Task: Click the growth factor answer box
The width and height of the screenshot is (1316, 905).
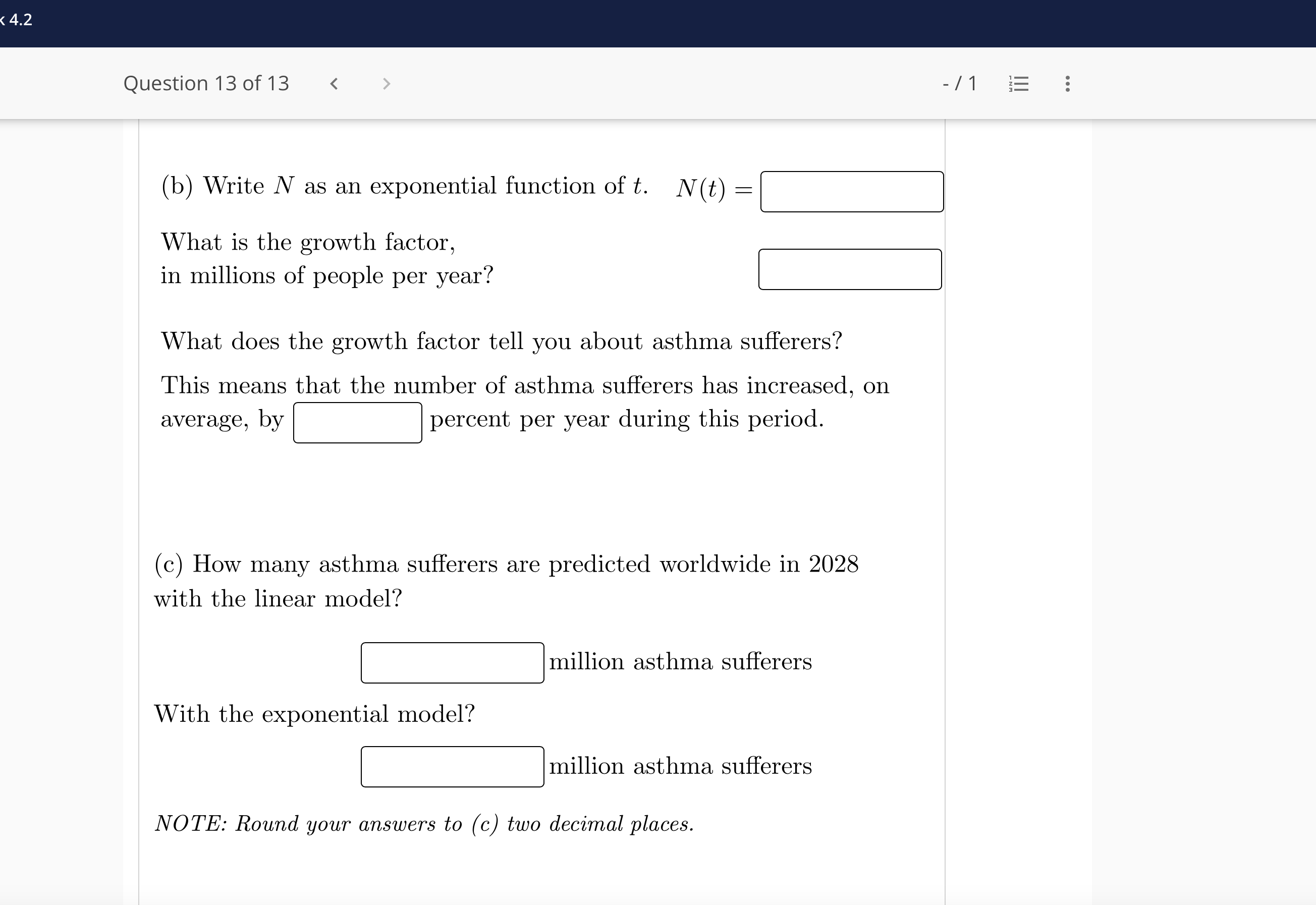Action: tap(850, 269)
